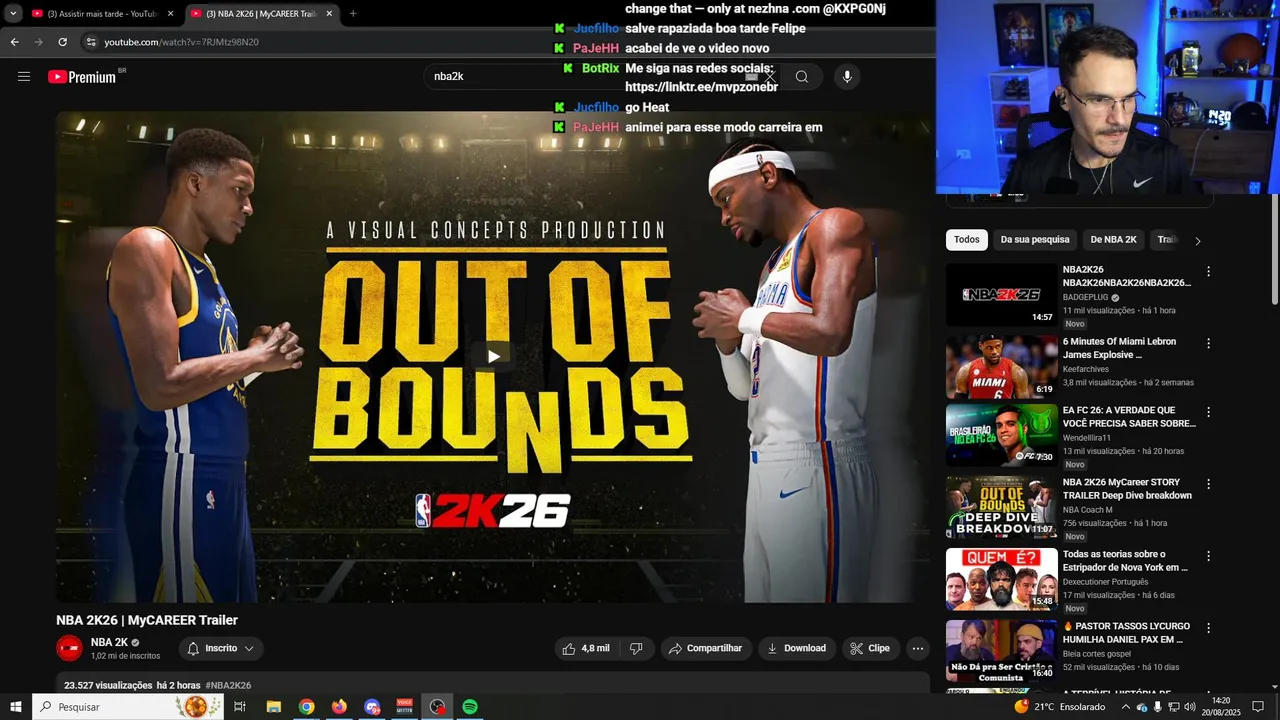Viewport: 1280px width, 720px height.
Task: Open more actions ellipsis below the video
Action: pos(918,648)
